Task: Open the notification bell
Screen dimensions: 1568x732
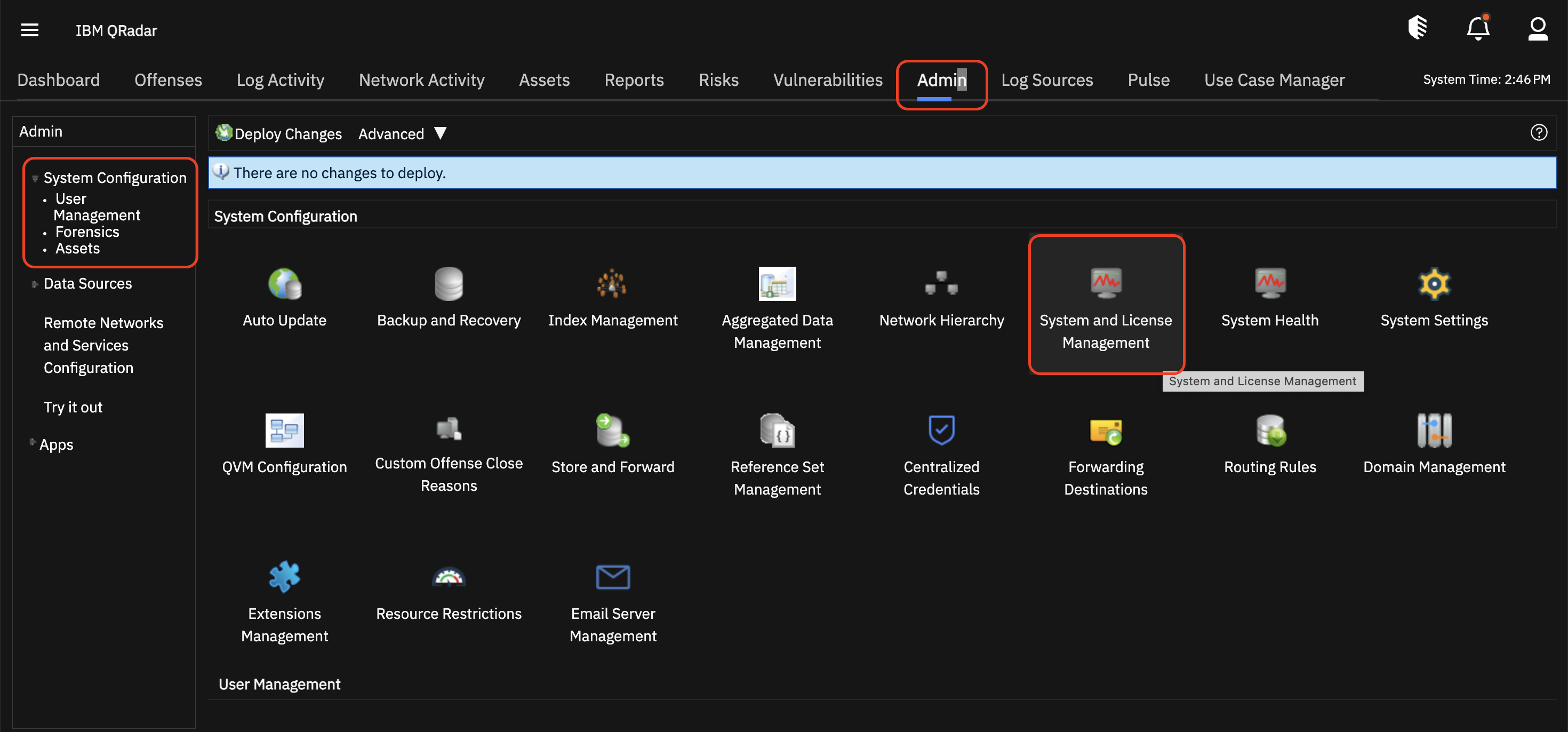Action: pos(1478,28)
